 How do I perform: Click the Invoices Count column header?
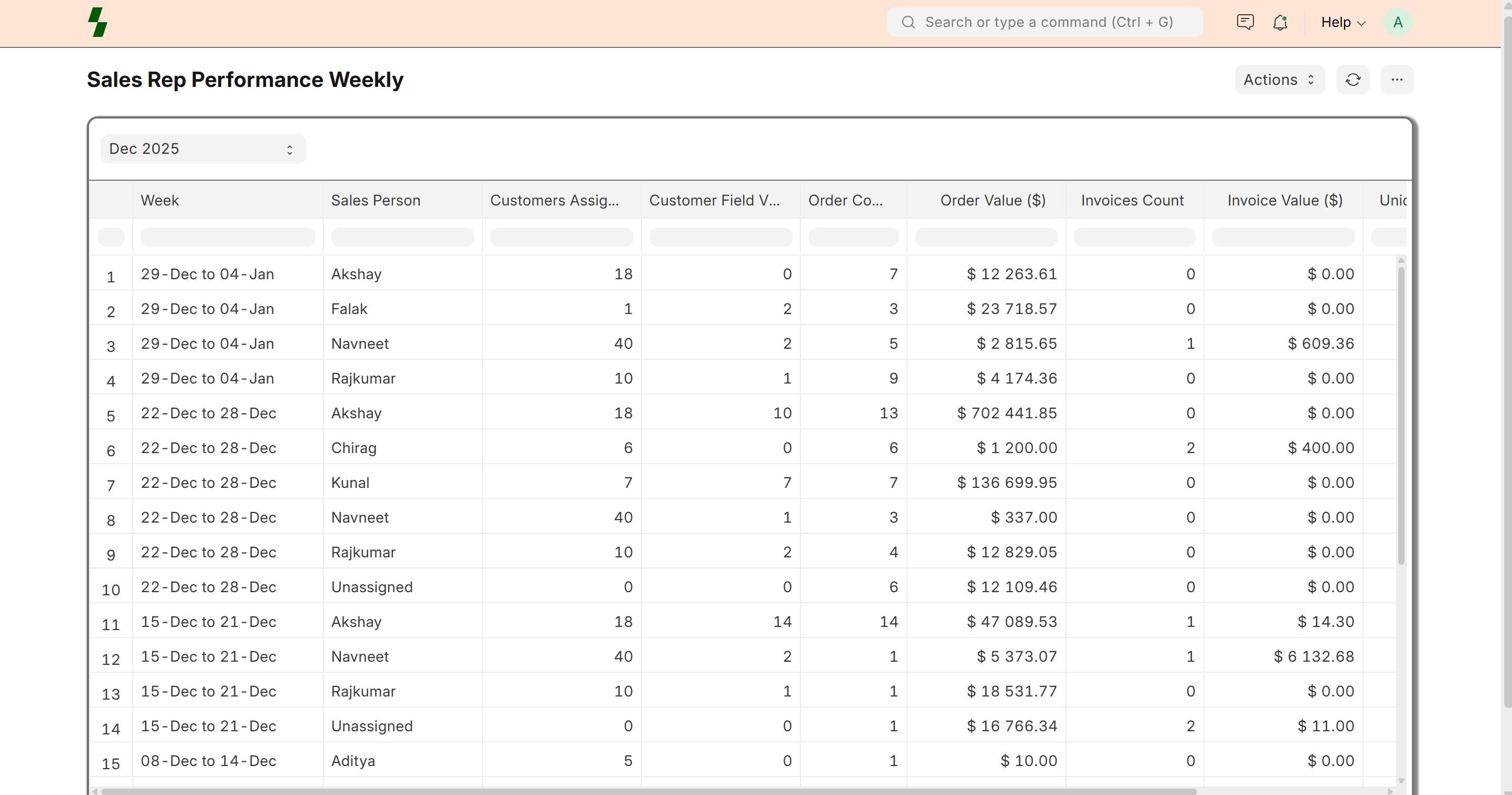(1132, 200)
